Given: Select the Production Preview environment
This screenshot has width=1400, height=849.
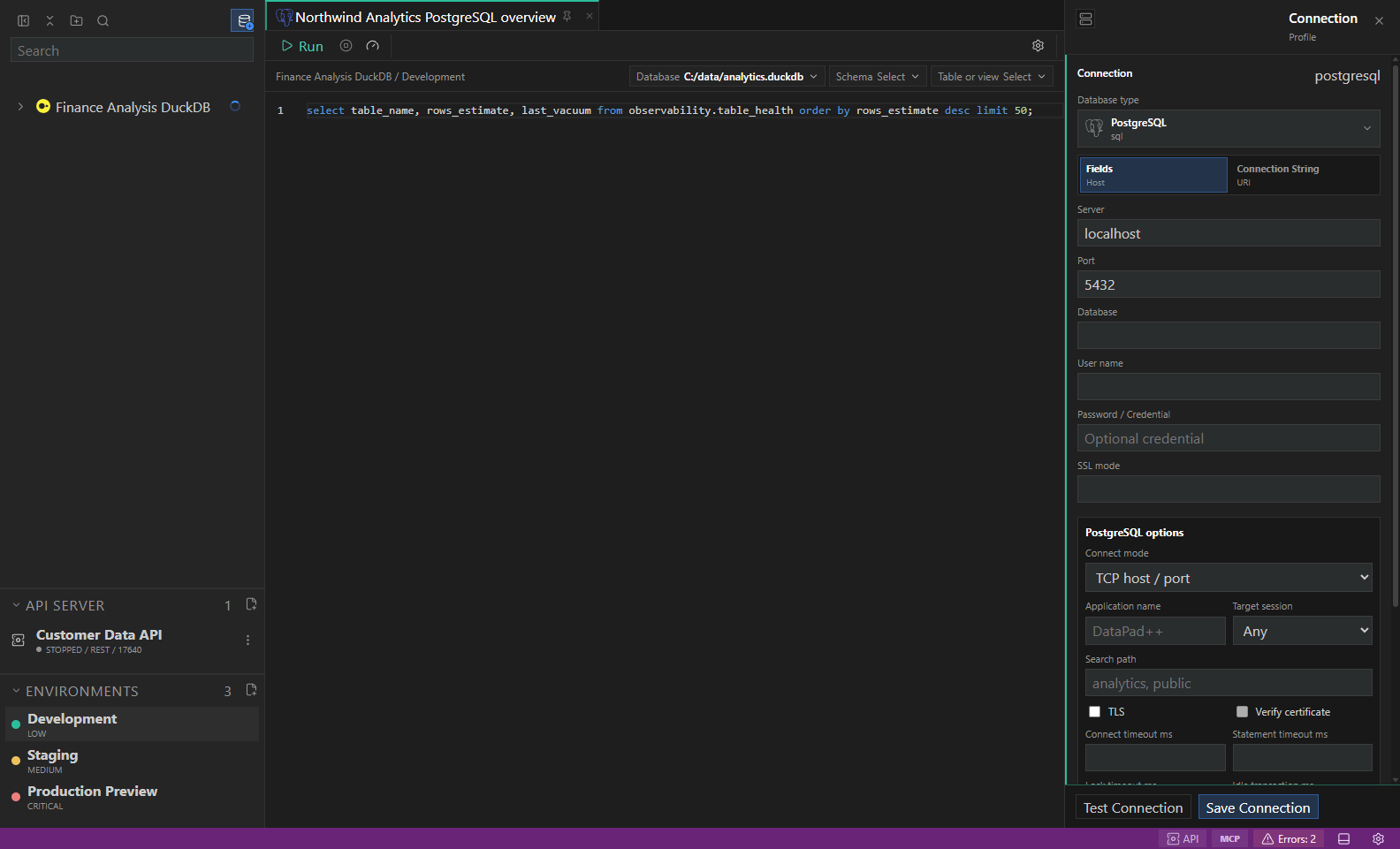Looking at the screenshot, I should click(x=133, y=797).
